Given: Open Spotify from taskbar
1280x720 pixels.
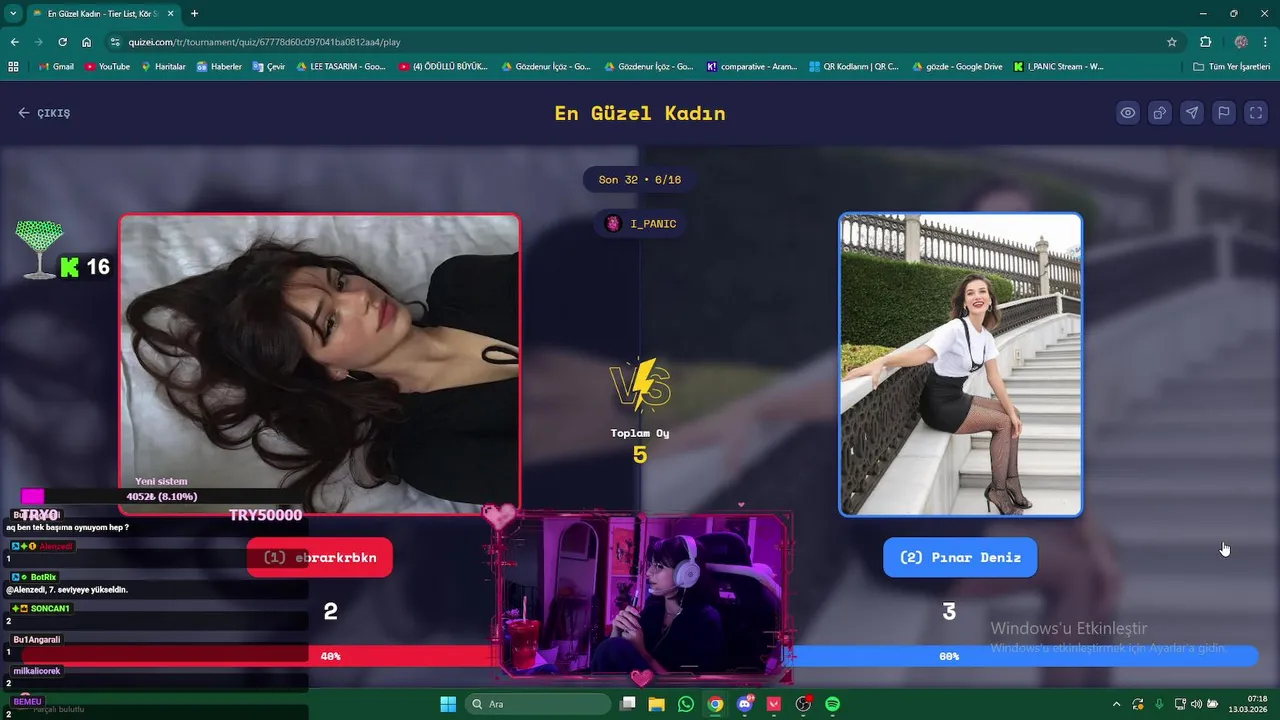Looking at the screenshot, I should (x=832, y=704).
